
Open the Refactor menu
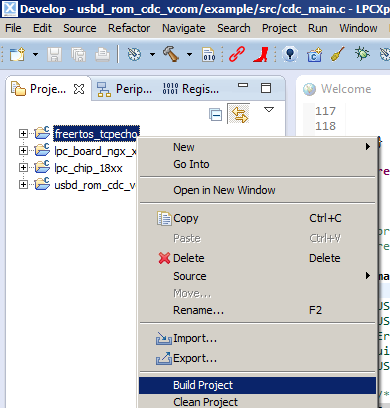click(129, 28)
